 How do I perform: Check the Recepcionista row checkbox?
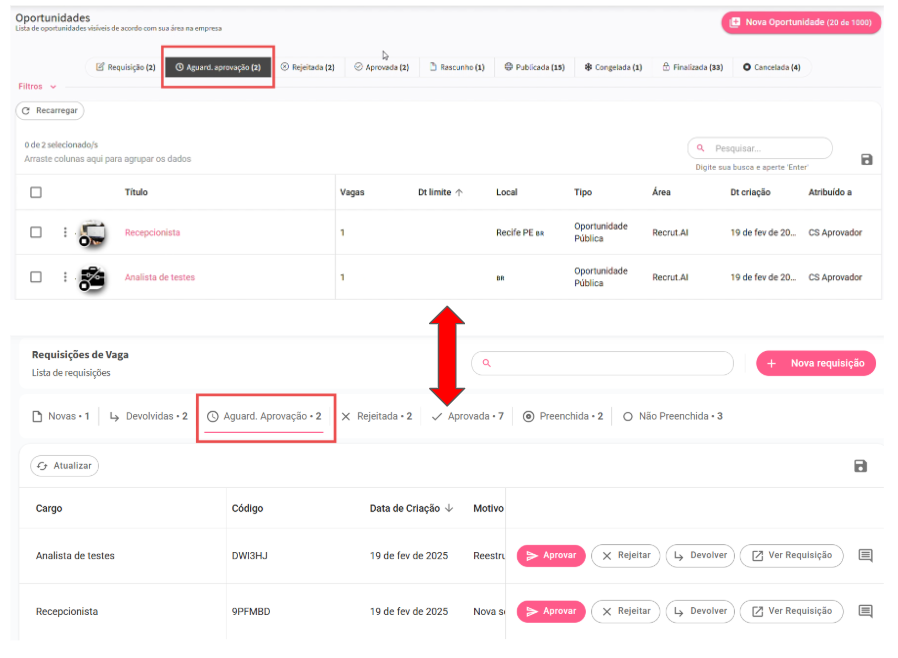pos(36,232)
